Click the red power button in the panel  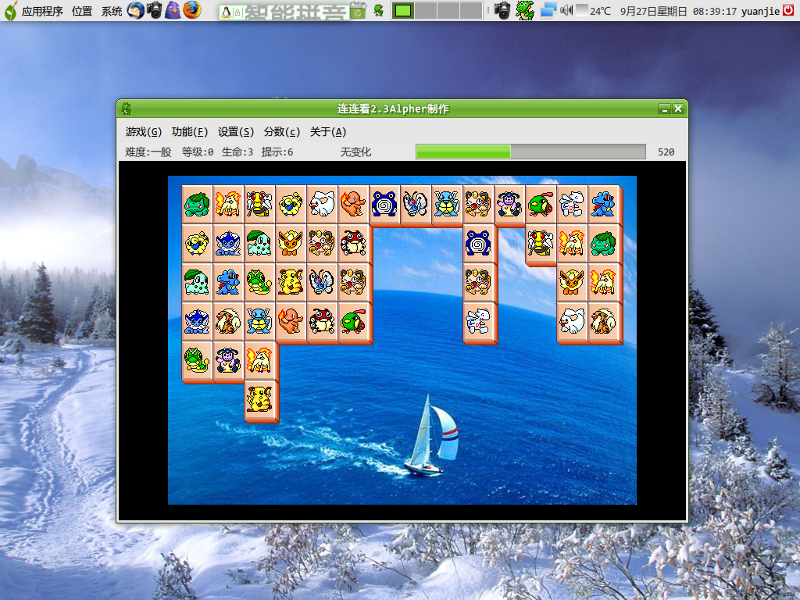coord(788,10)
